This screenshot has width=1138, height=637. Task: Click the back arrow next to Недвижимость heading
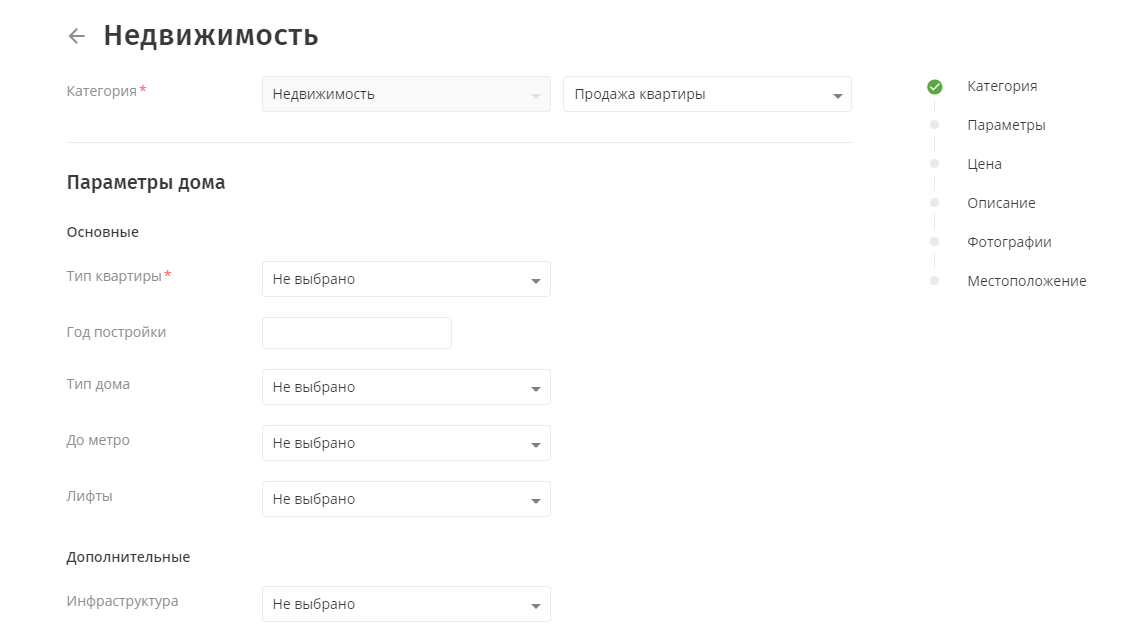[x=75, y=35]
